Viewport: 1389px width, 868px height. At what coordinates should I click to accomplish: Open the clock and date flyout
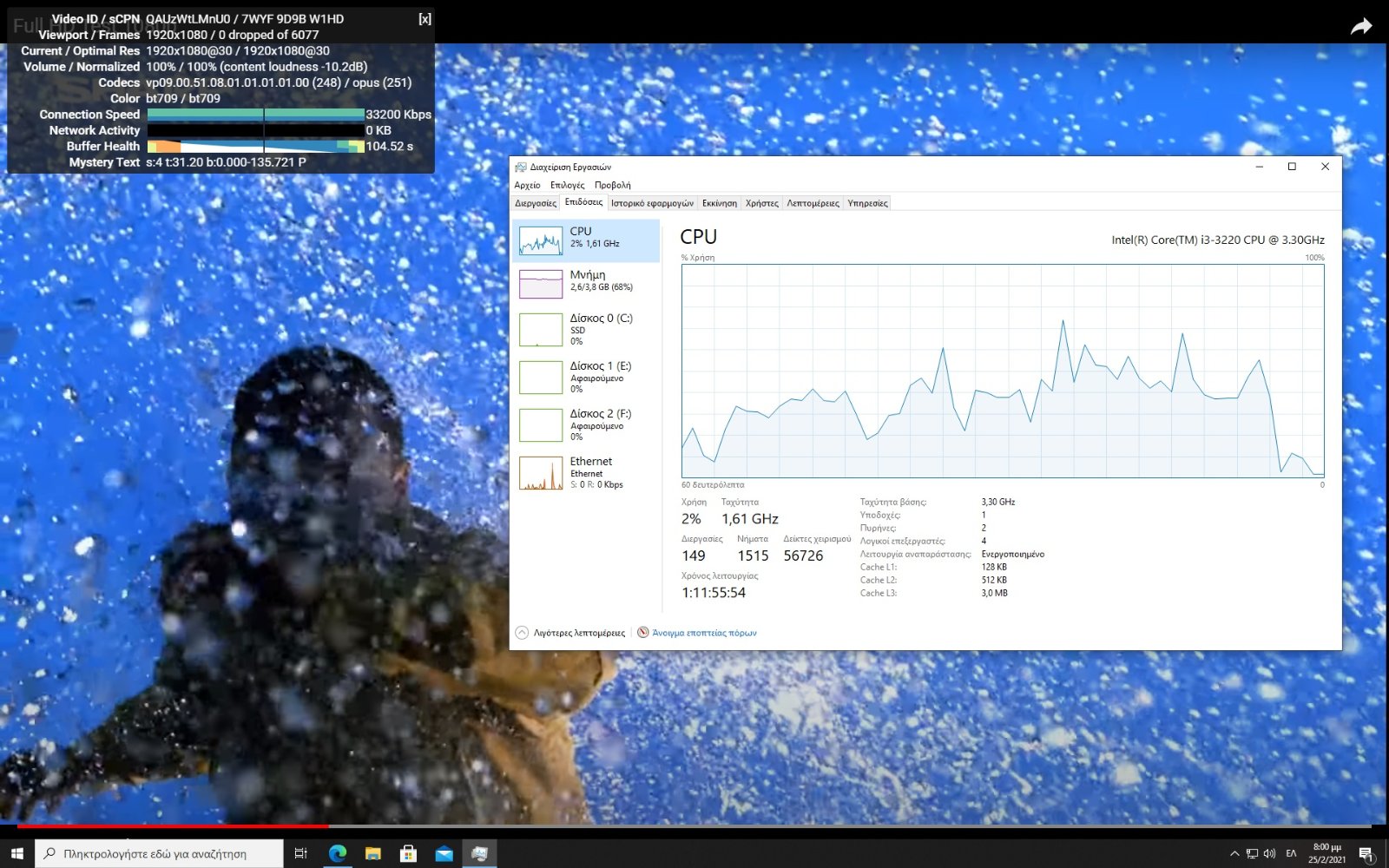pyautogui.click(x=1326, y=853)
